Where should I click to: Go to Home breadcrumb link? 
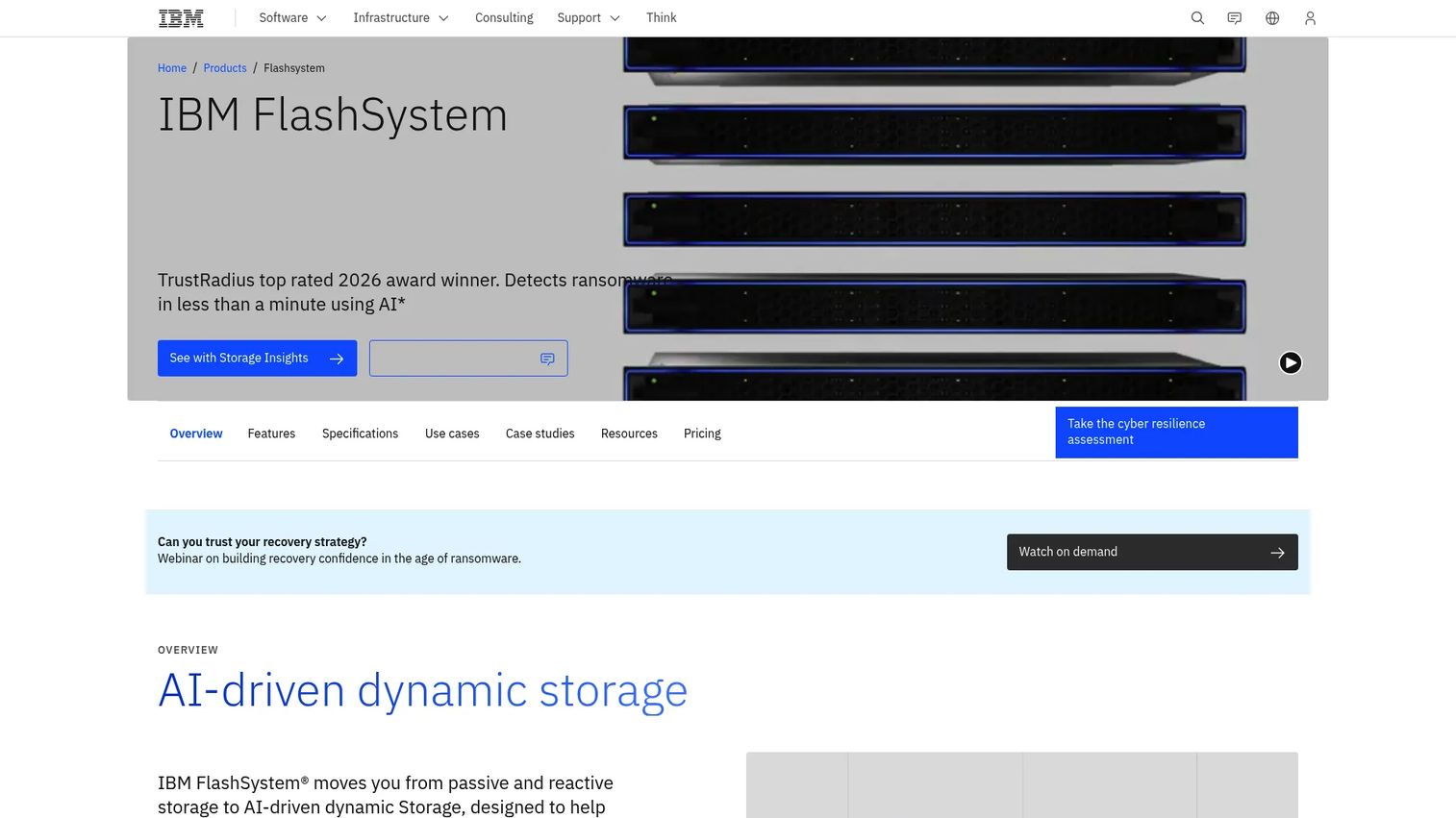point(172,68)
